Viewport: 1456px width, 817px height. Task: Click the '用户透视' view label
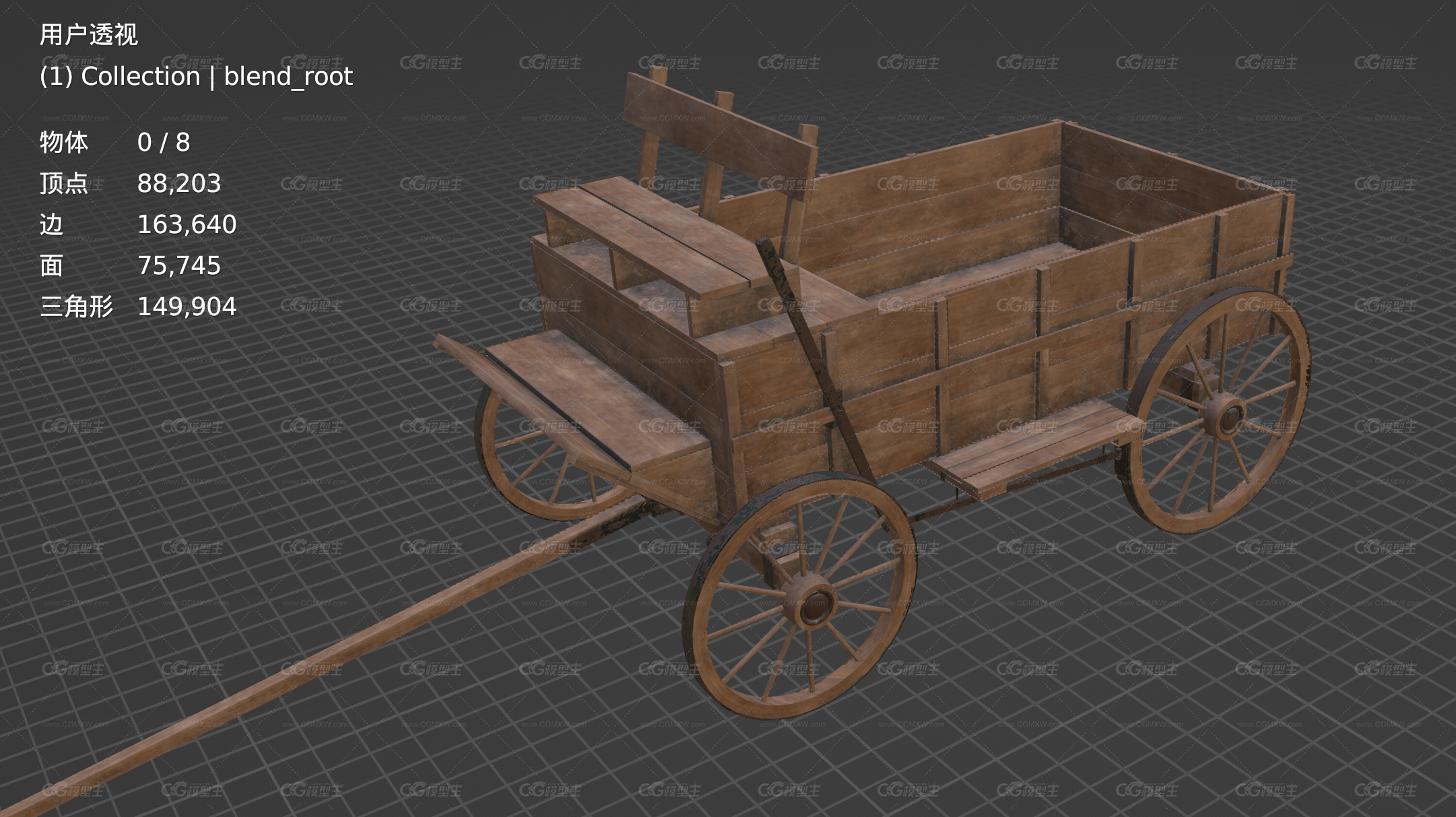tap(88, 35)
